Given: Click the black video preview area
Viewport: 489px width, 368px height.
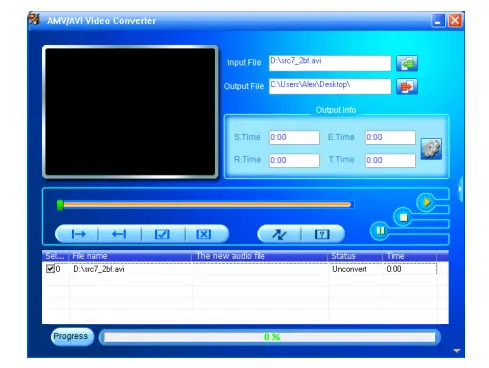Looking at the screenshot, I should (130, 112).
